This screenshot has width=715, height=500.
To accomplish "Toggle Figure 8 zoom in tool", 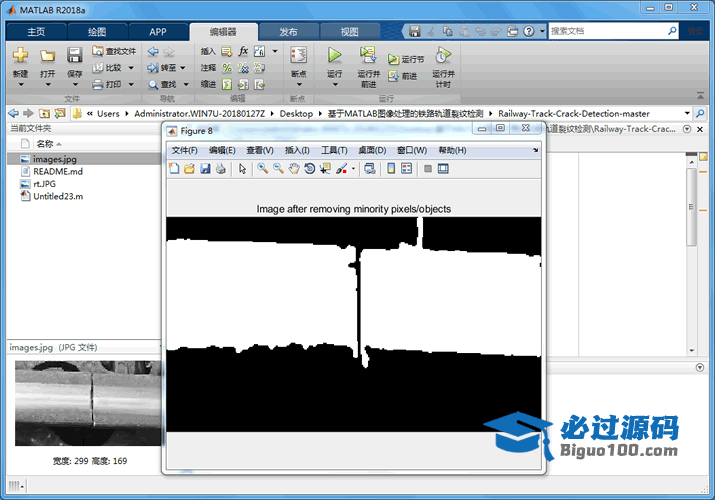I will point(262,169).
